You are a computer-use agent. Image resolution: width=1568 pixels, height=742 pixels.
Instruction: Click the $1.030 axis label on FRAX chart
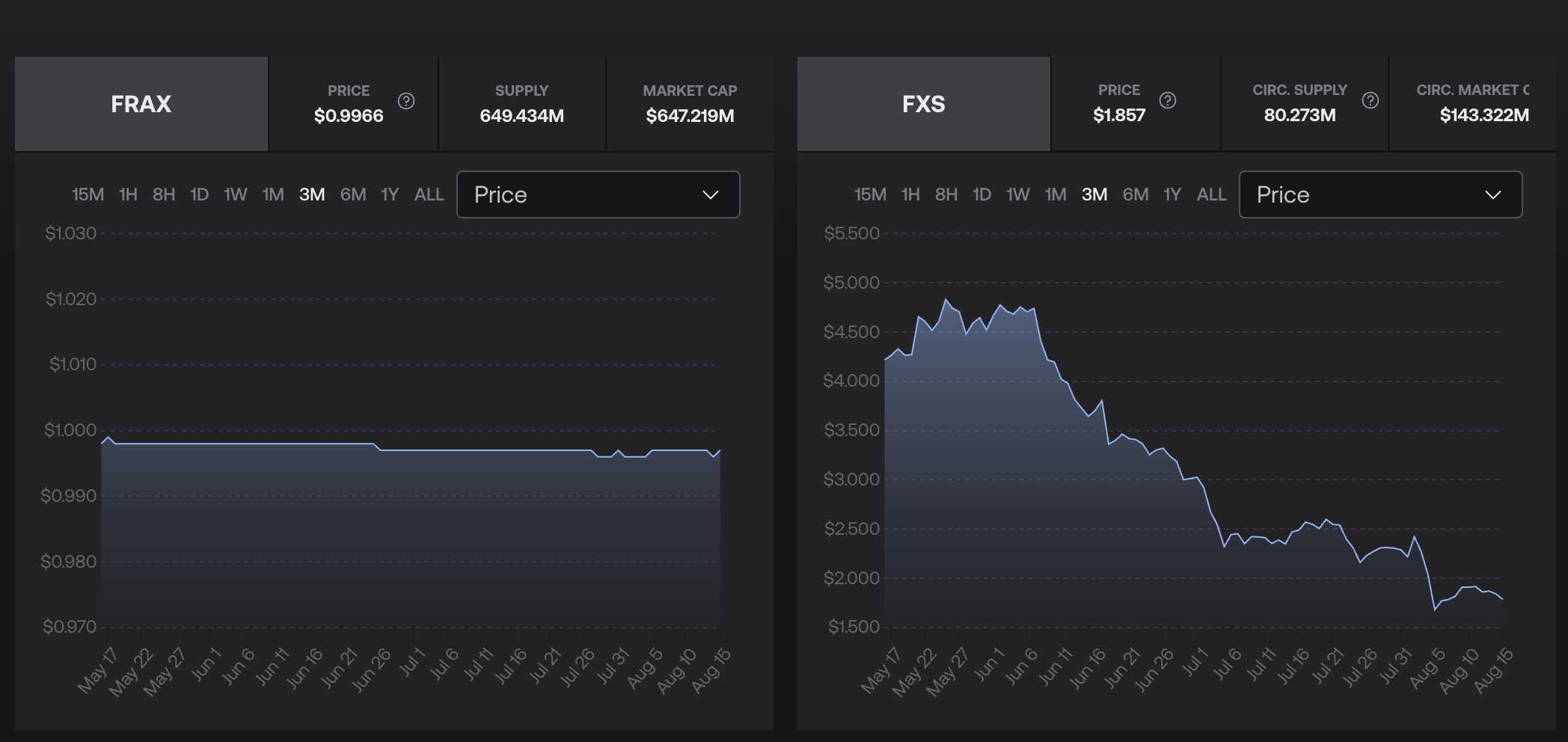coord(70,233)
